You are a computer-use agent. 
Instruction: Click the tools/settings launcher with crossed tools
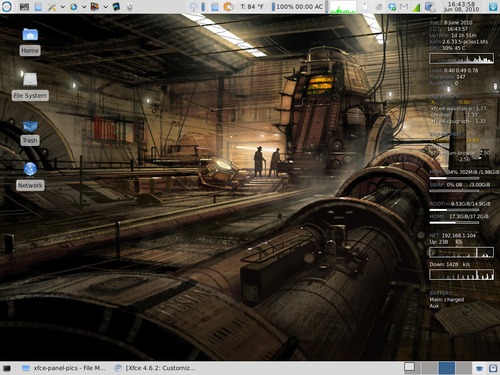52,7
